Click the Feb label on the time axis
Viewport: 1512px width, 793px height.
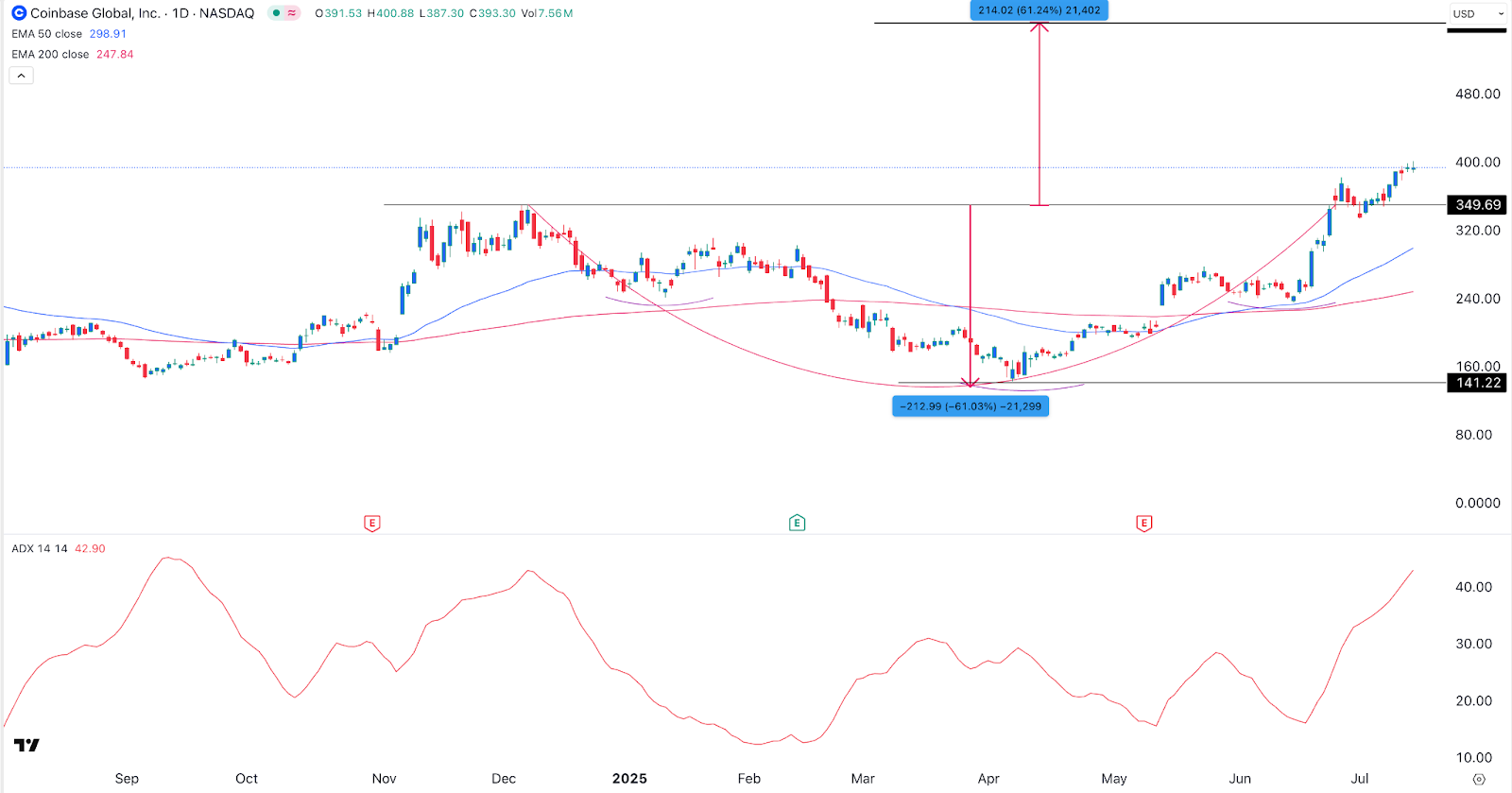[749, 779]
